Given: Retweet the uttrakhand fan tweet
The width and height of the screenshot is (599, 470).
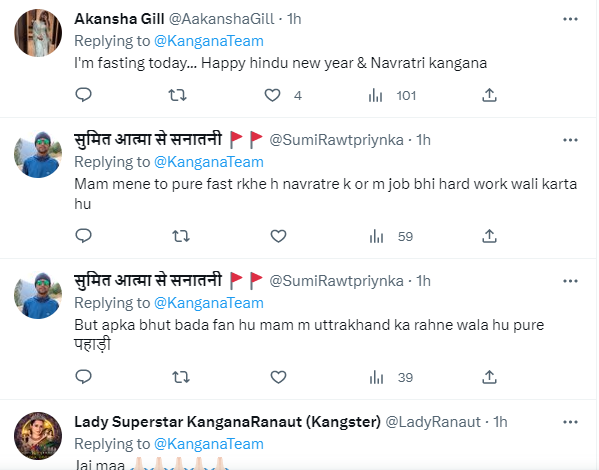Looking at the screenshot, I should (181, 377).
